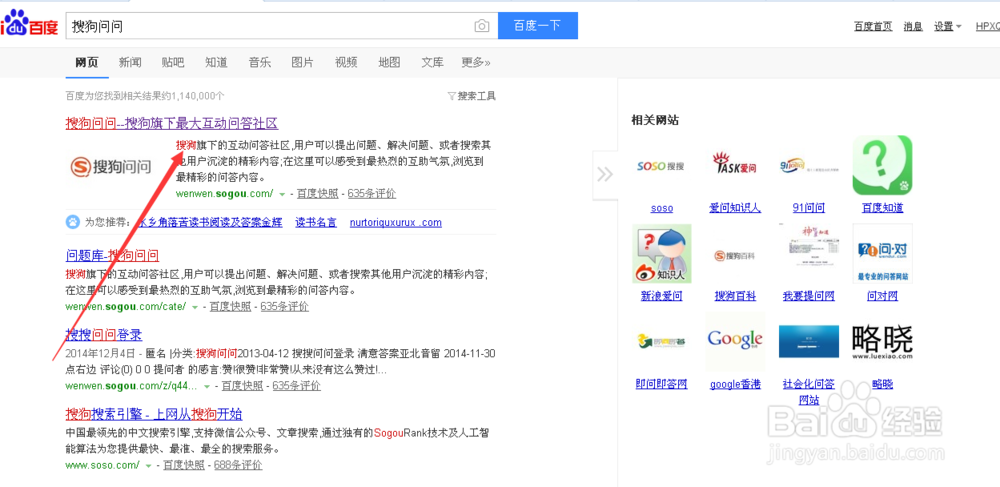Open 688条评价 of soso result
The height and width of the screenshot is (487, 1000).
coord(238,465)
